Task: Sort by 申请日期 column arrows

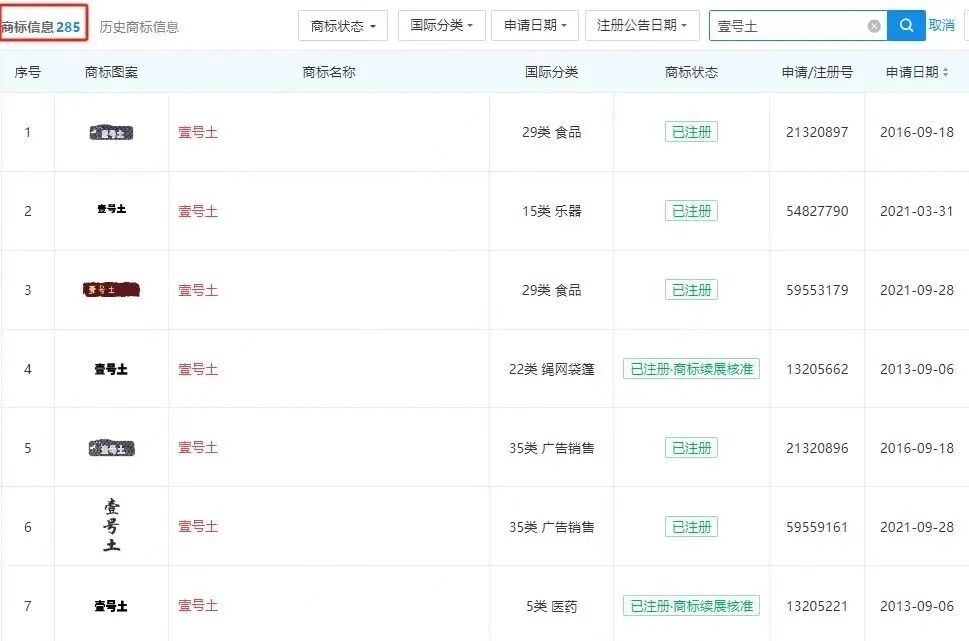Action: click(x=945, y=72)
